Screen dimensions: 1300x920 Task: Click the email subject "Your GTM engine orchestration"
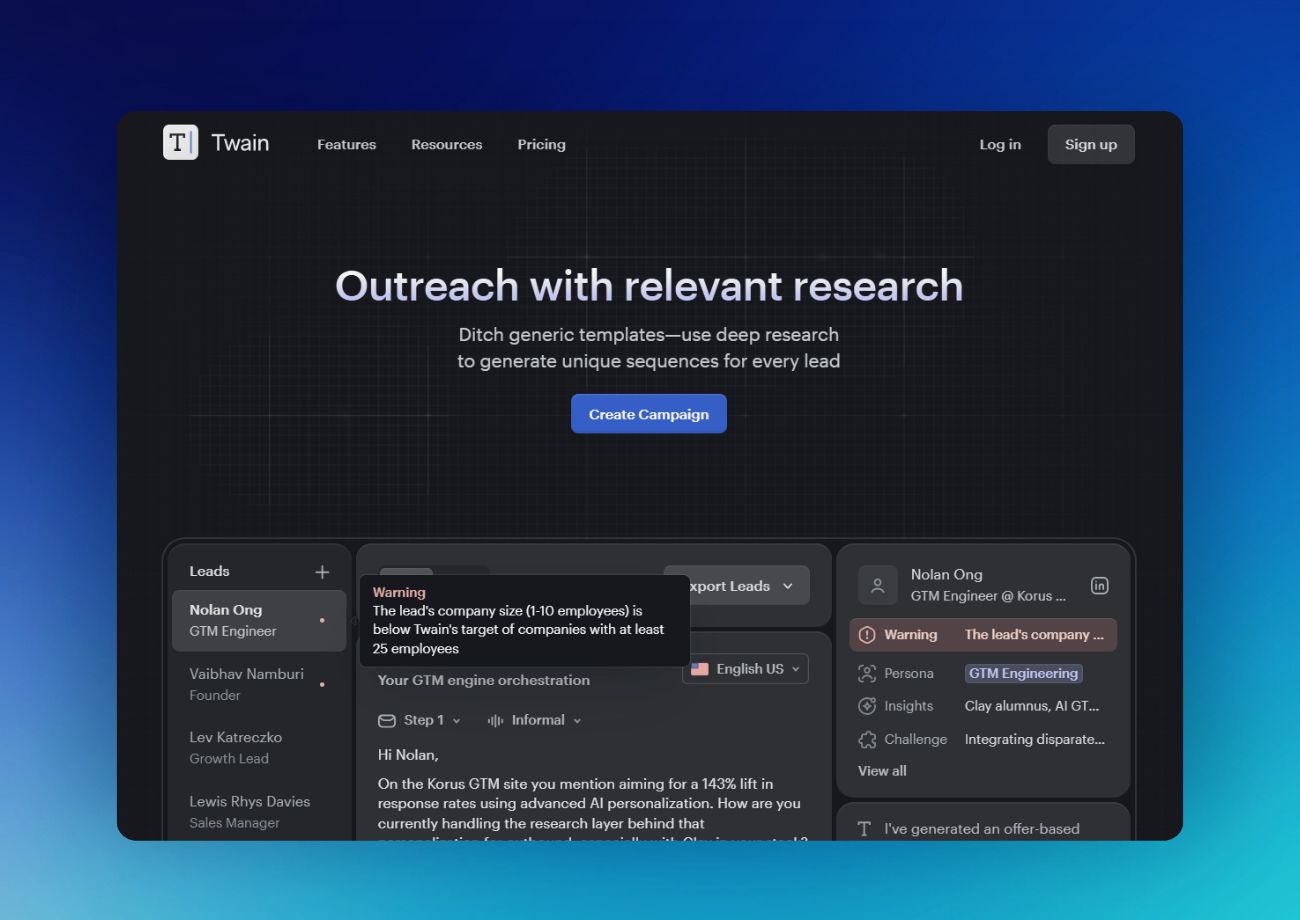click(484, 680)
